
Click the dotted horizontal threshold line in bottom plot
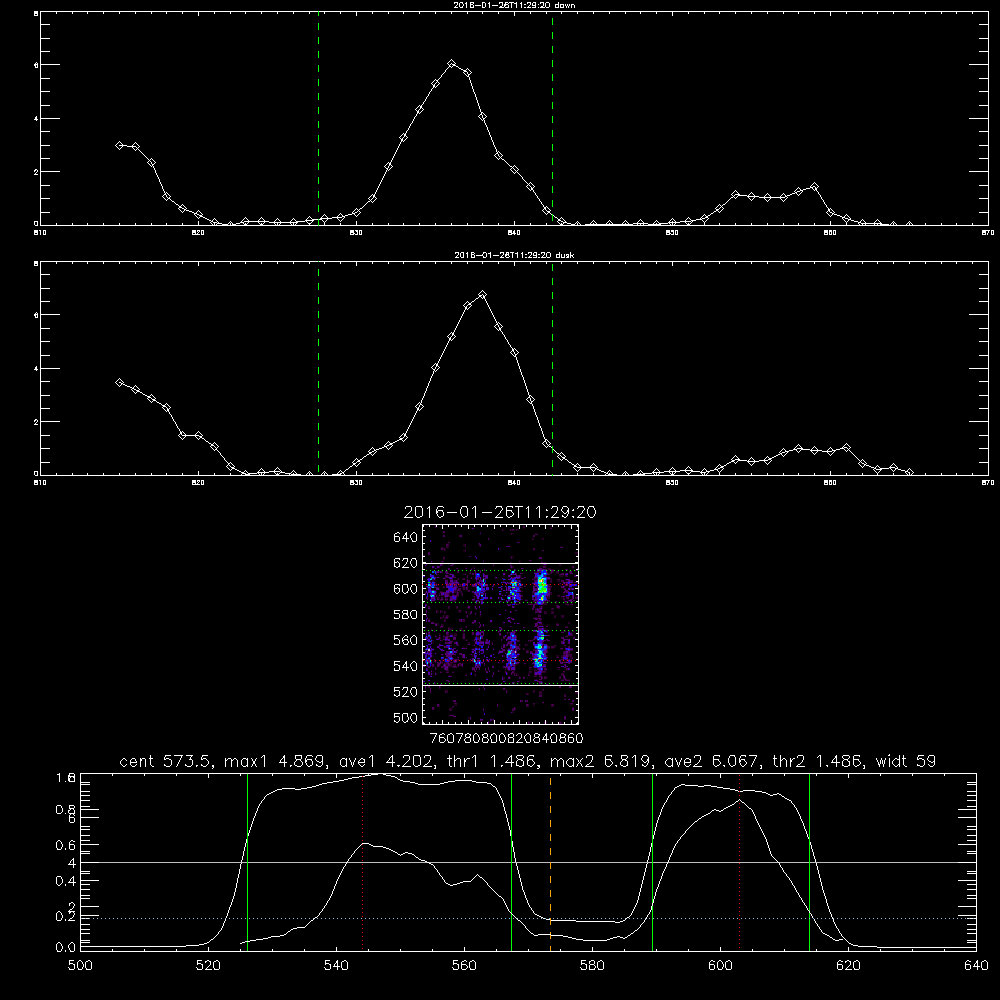pos(528,918)
